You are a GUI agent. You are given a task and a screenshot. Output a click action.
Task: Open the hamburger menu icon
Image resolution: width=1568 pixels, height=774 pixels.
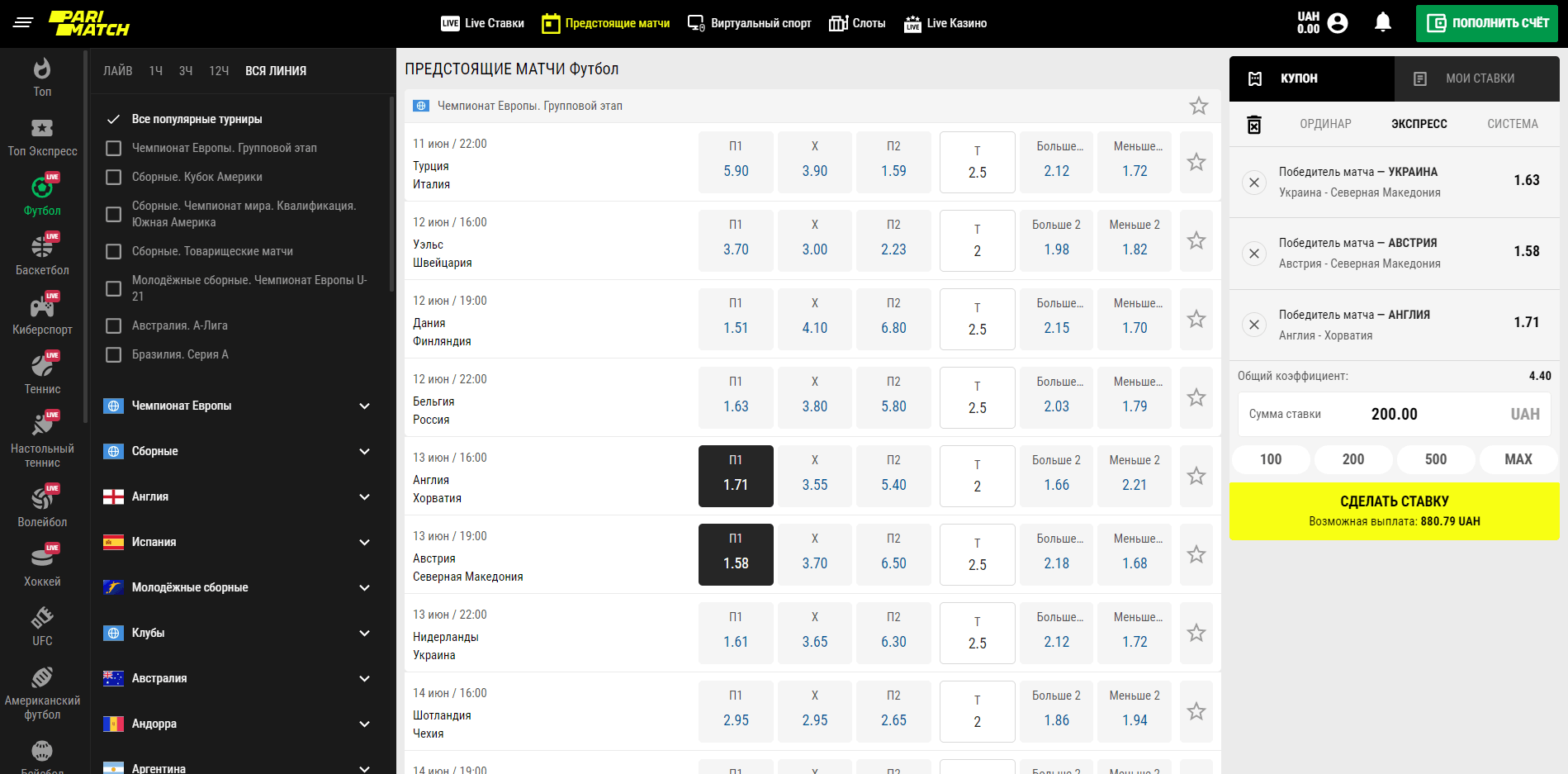23,22
